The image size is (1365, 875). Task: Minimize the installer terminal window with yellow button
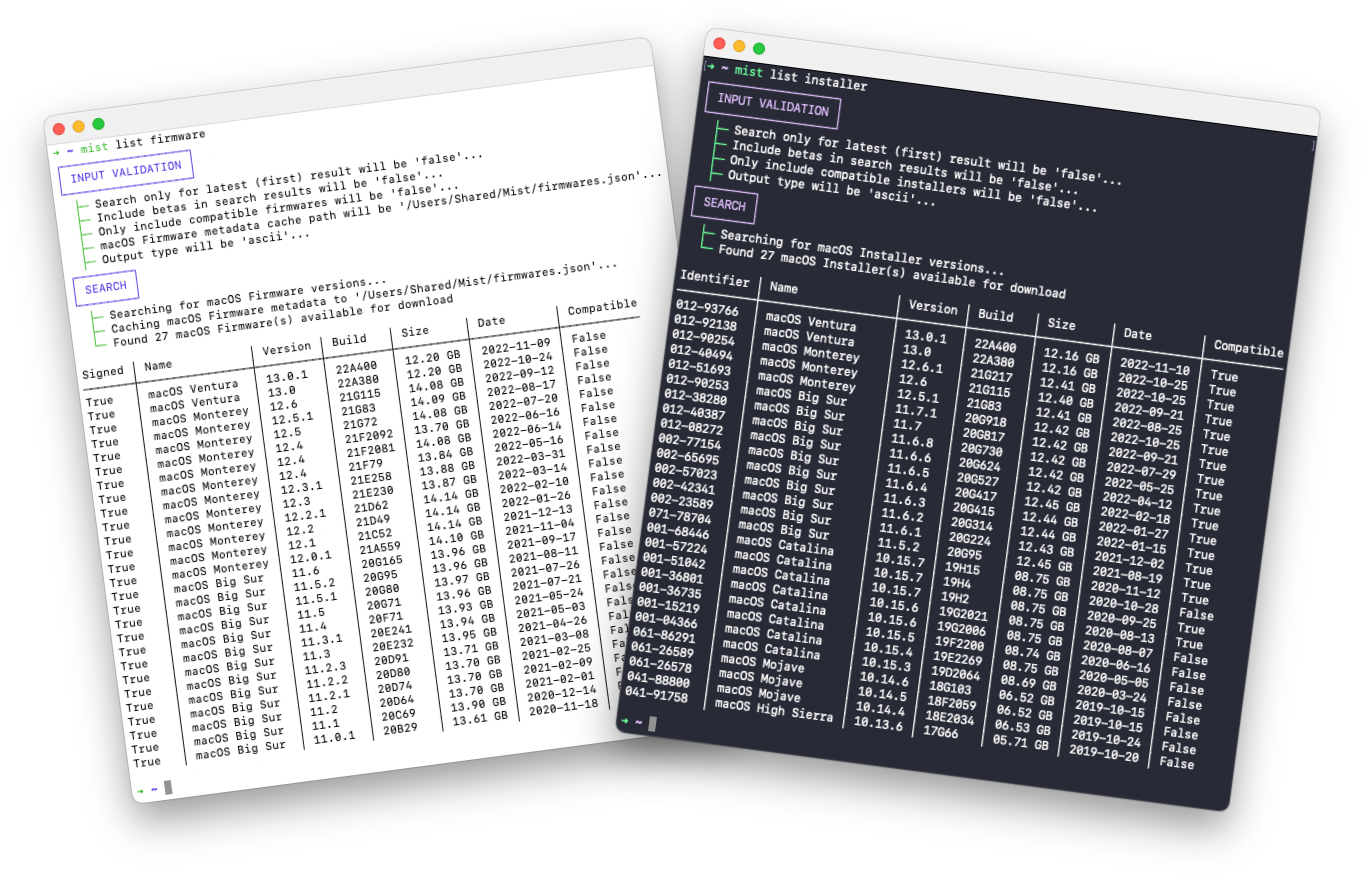739,46
